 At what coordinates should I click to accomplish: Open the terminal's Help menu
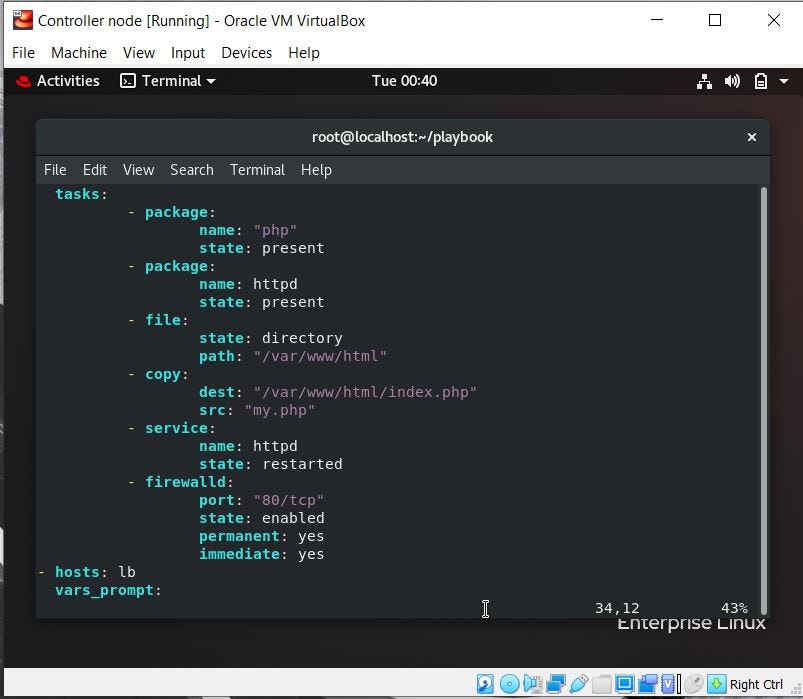[316, 170]
